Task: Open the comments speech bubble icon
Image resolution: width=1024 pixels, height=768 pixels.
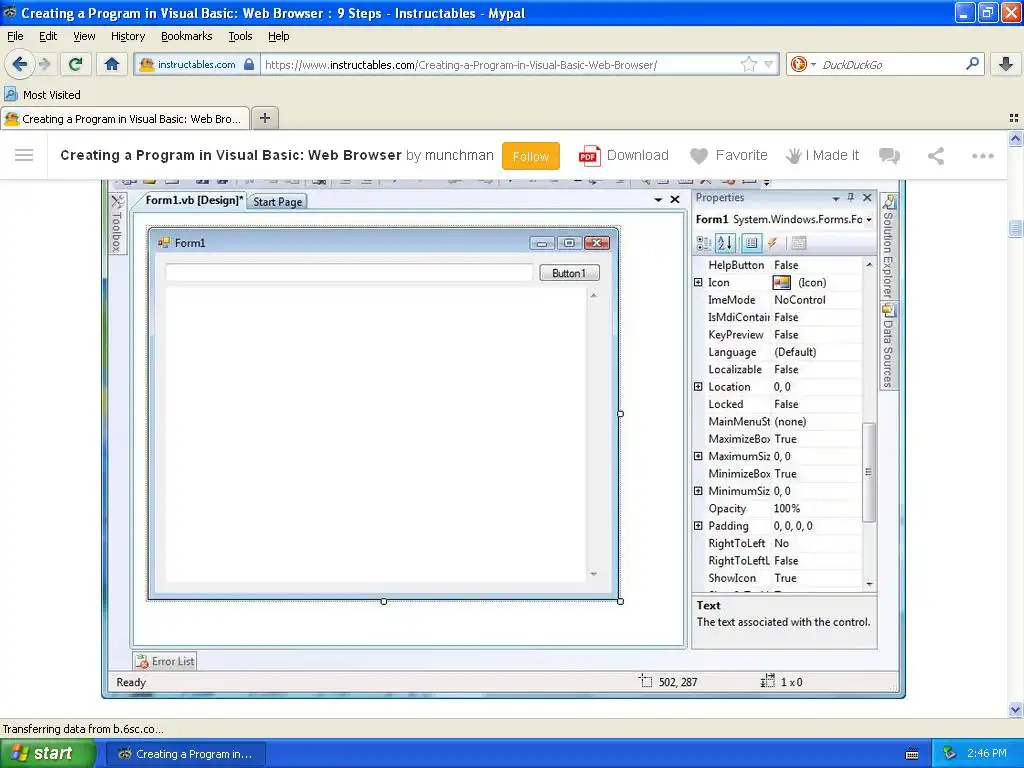Action: click(889, 155)
